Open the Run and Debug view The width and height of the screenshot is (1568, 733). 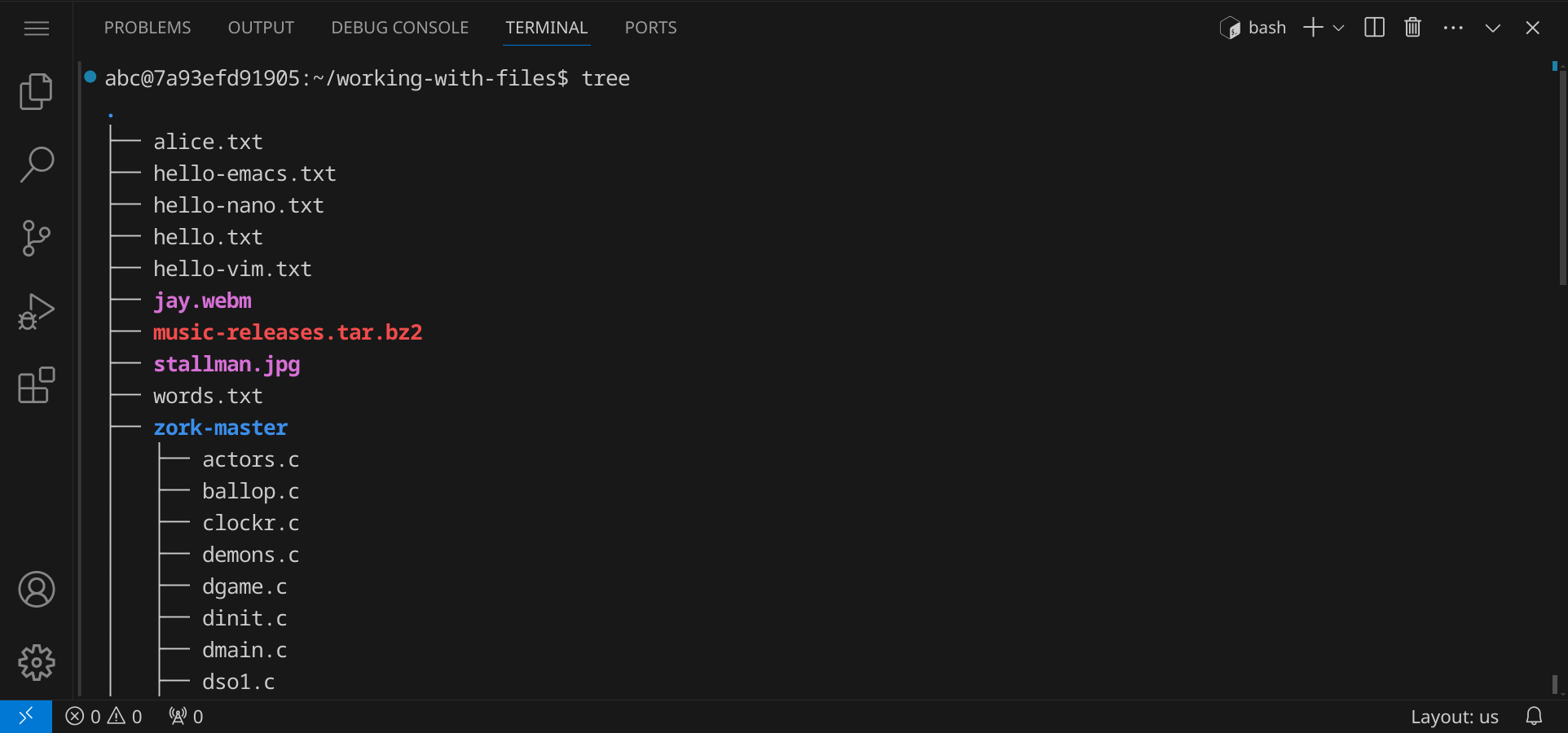tap(36, 311)
